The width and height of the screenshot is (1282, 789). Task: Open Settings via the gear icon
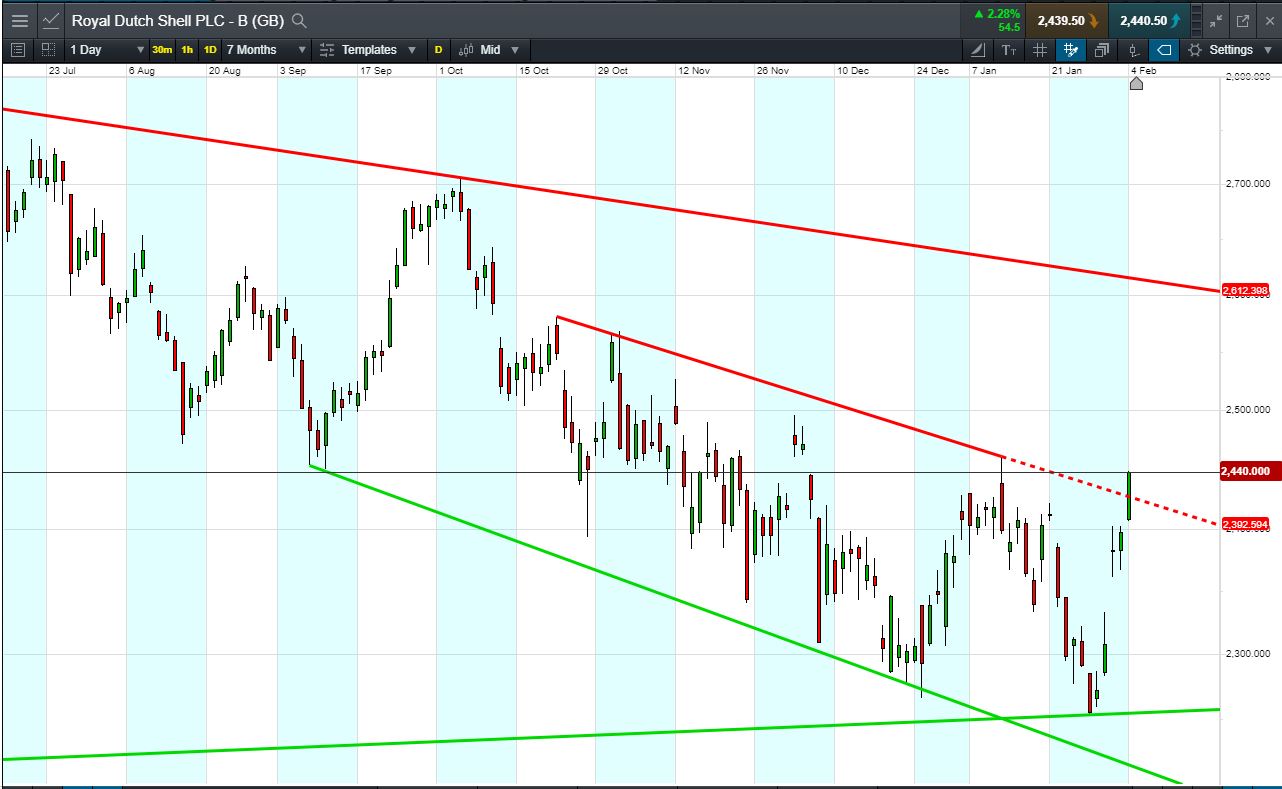coord(1194,50)
